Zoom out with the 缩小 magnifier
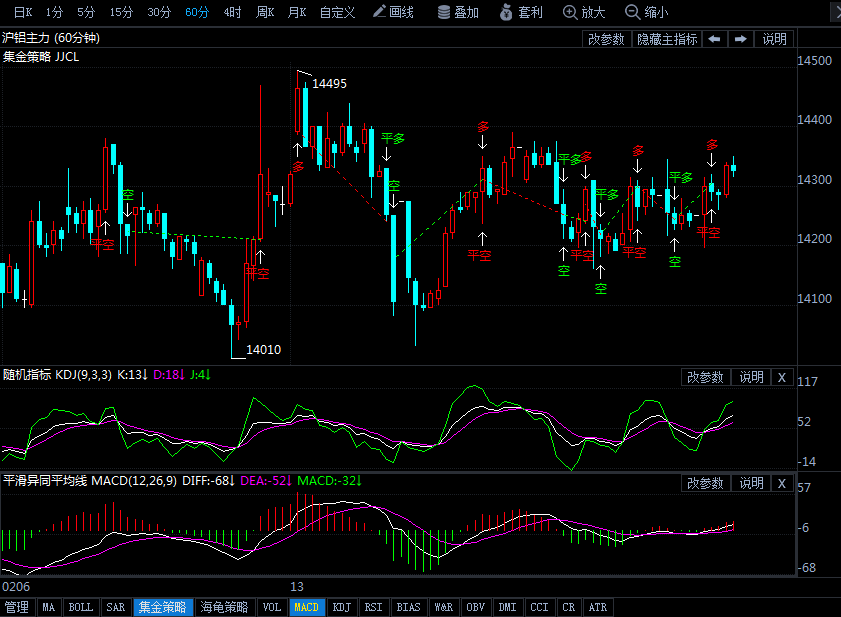The image size is (841, 617). pos(646,12)
